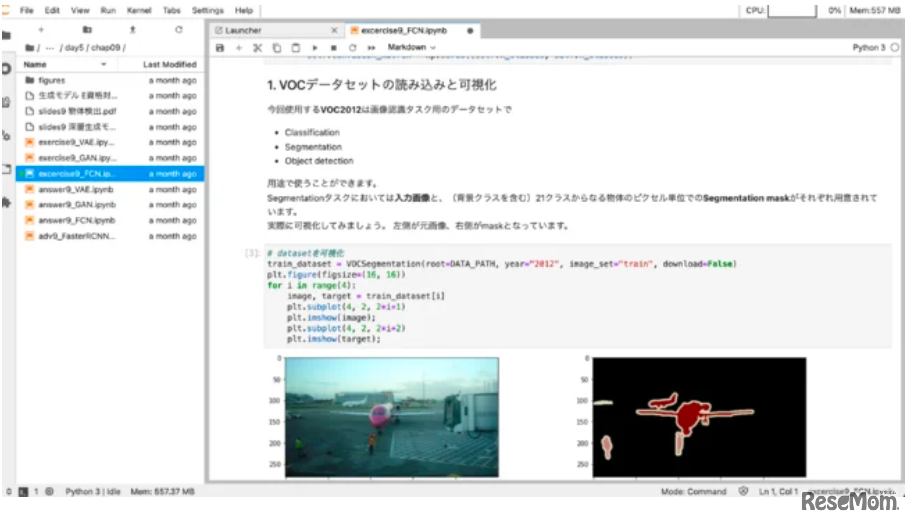Click the day5 breadcrumb link

coord(77,48)
